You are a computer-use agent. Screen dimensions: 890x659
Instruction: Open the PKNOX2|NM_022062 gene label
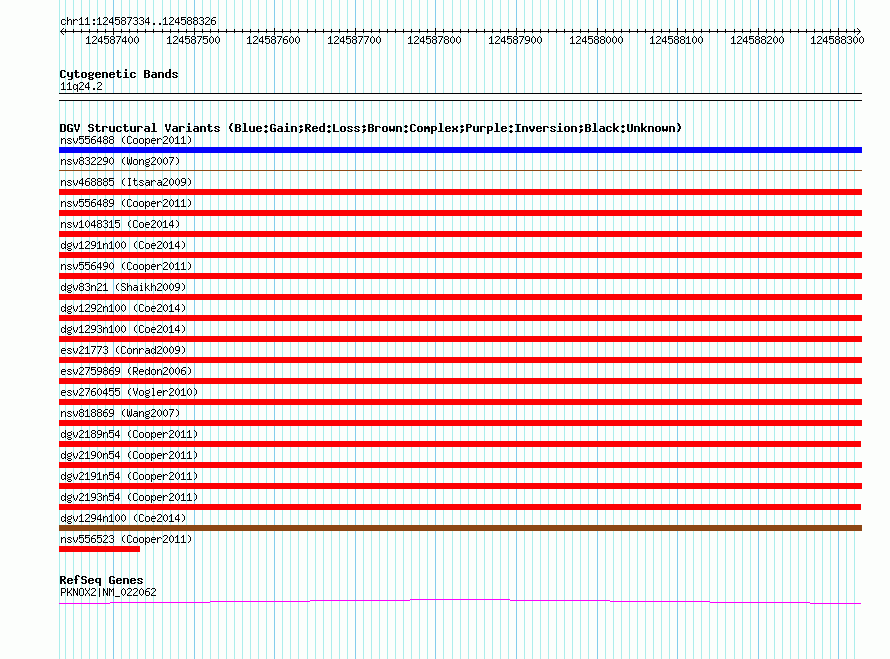point(108,592)
